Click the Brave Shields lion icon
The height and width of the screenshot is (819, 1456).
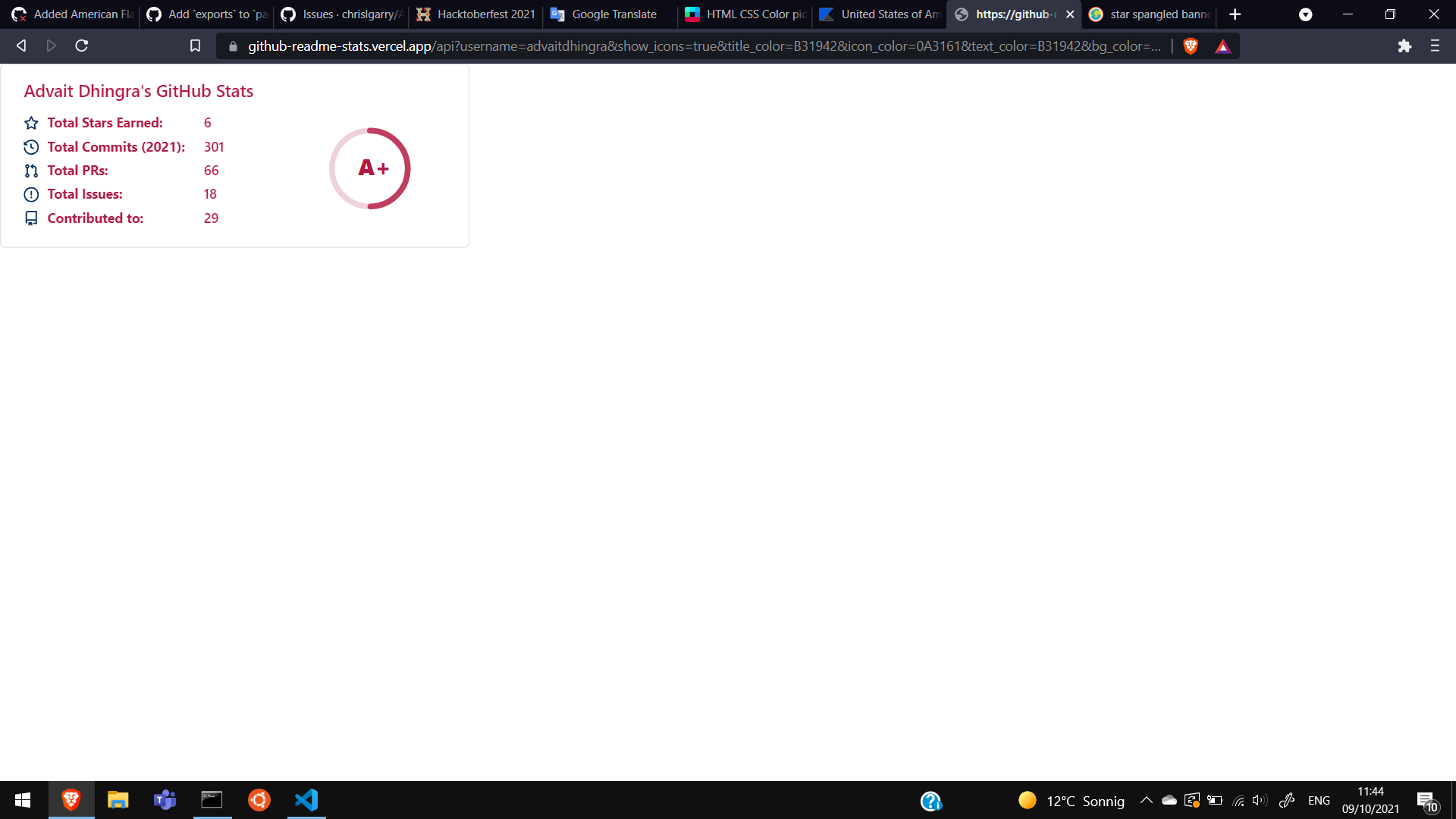[x=1191, y=46]
